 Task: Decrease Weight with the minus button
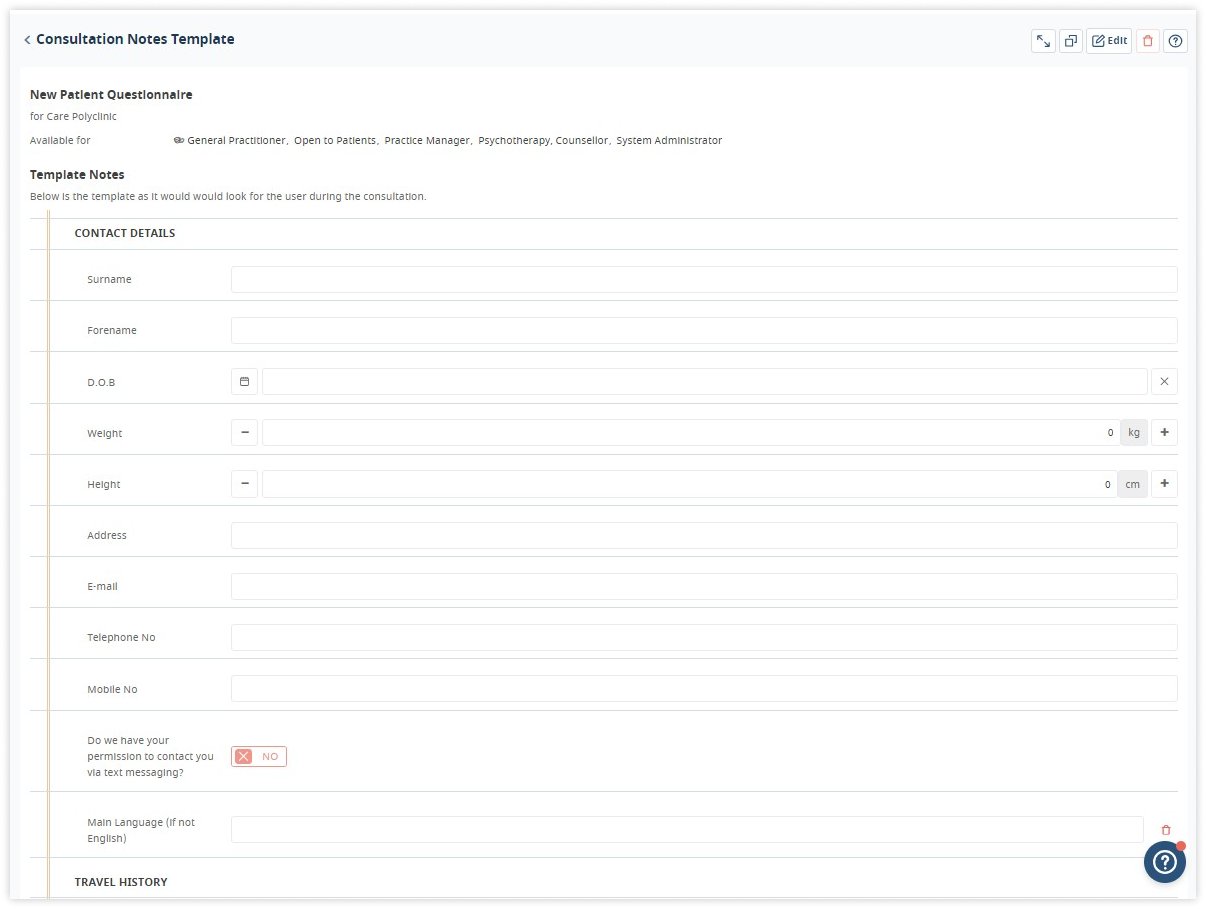244,433
